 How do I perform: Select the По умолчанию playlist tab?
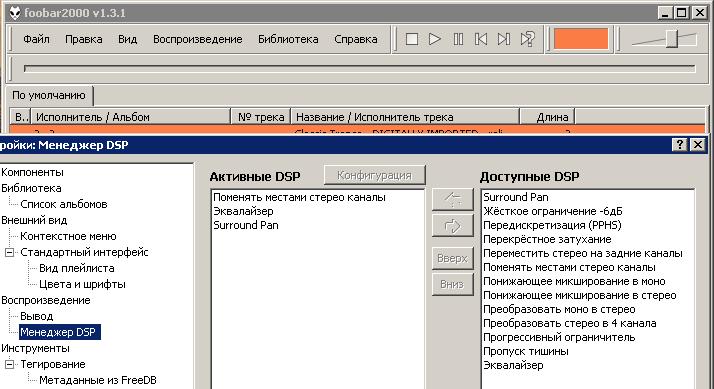point(49,95)
